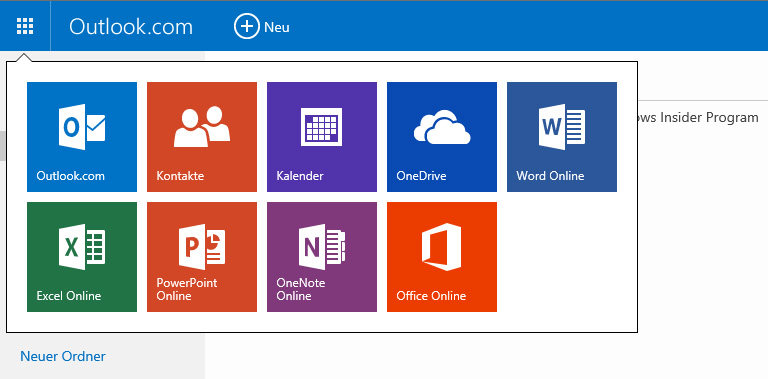The width and height of the screenshot is (768, 379).
Task: Launch Word Online tile
Action: (562, 137)
